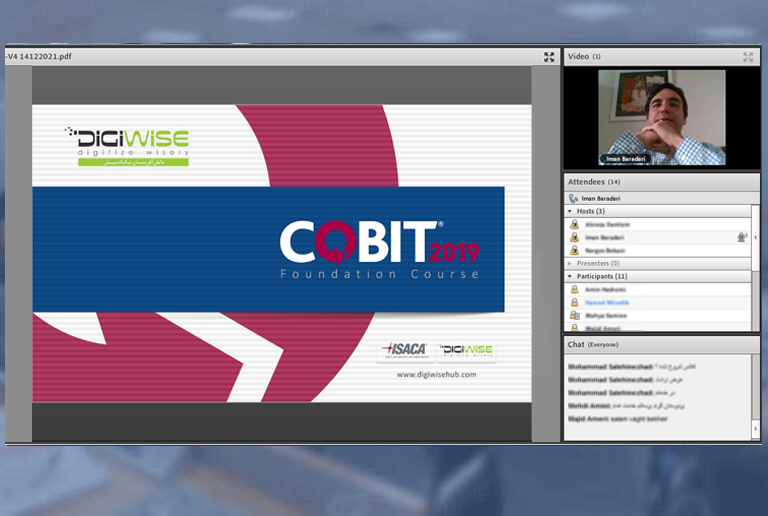Click the presenter webcam video feed
The width and height of the screenshot is (768, 516).
click(661, 118)
